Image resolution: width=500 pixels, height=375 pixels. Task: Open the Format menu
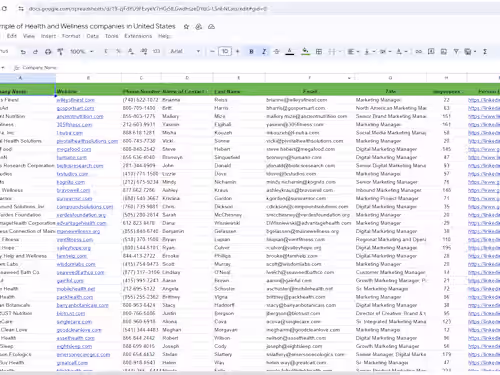[71, 36]
